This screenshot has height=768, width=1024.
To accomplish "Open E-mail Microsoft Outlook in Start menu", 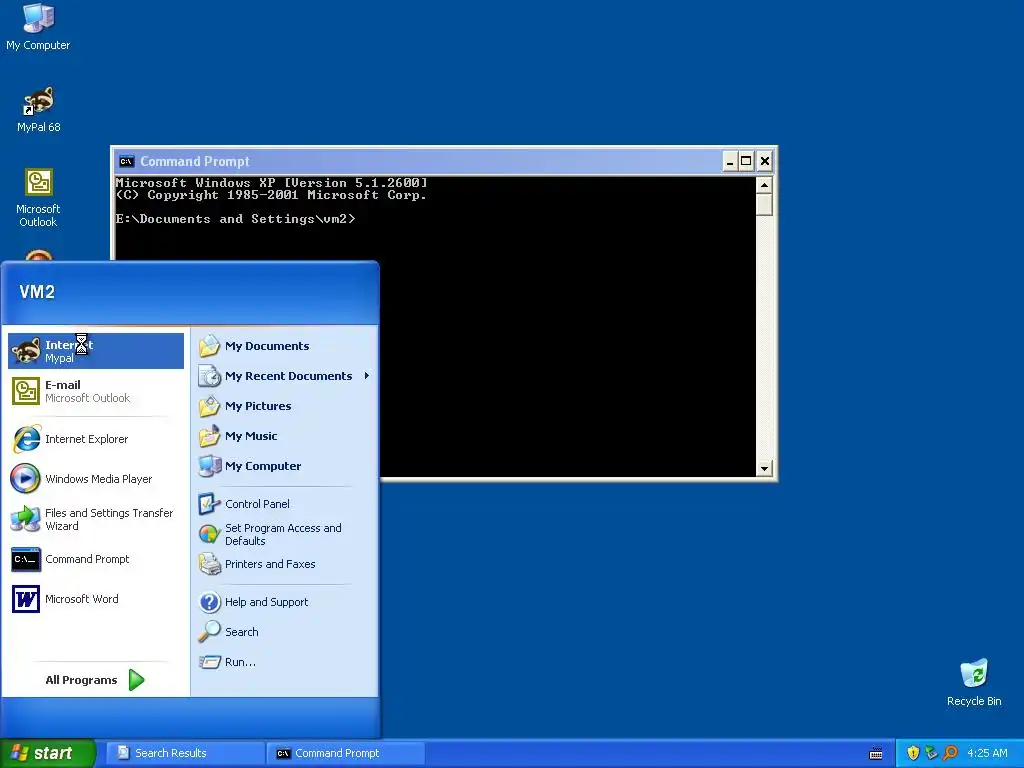I will [x=96, y=391].
